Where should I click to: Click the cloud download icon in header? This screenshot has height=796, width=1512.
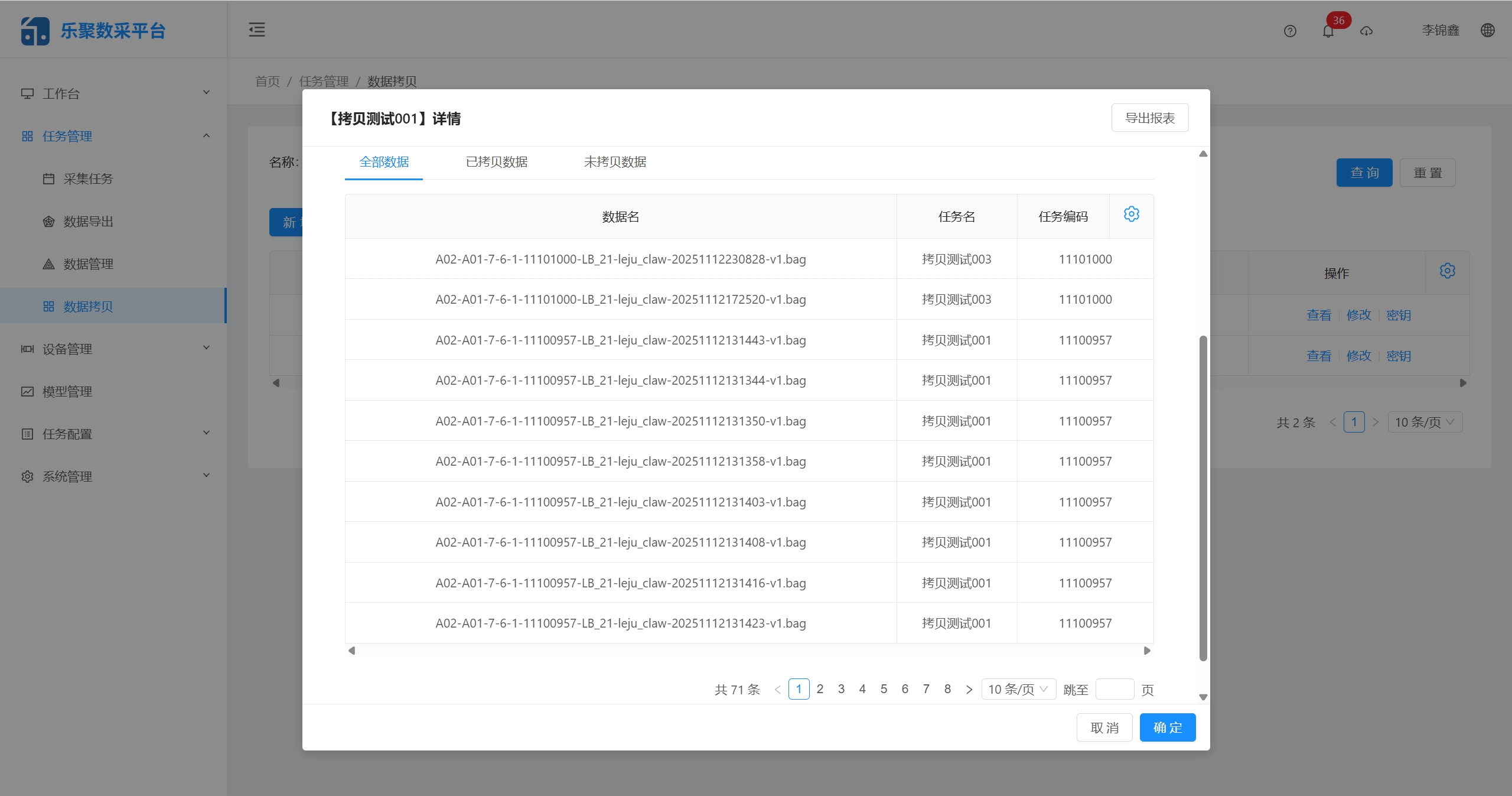(x=1366, y=31)
